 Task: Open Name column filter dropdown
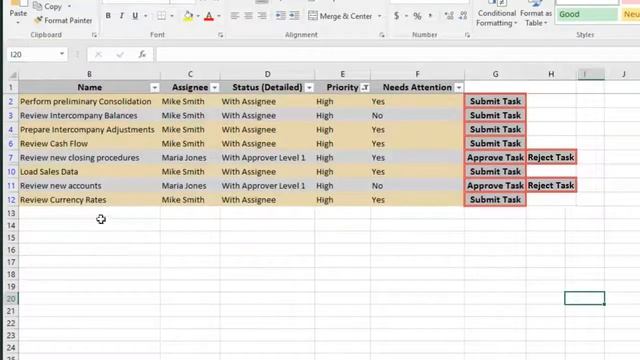coord(154,87)
